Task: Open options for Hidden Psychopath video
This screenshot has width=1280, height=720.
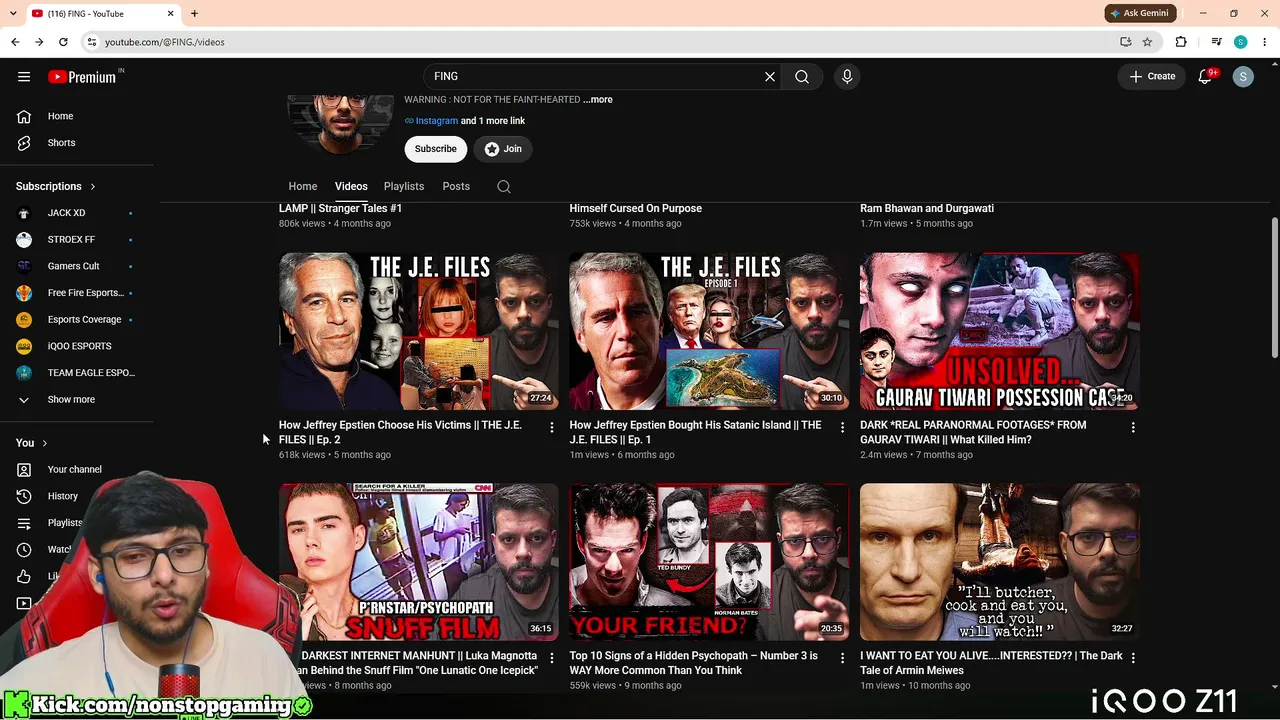Action: tap(842, 659)
